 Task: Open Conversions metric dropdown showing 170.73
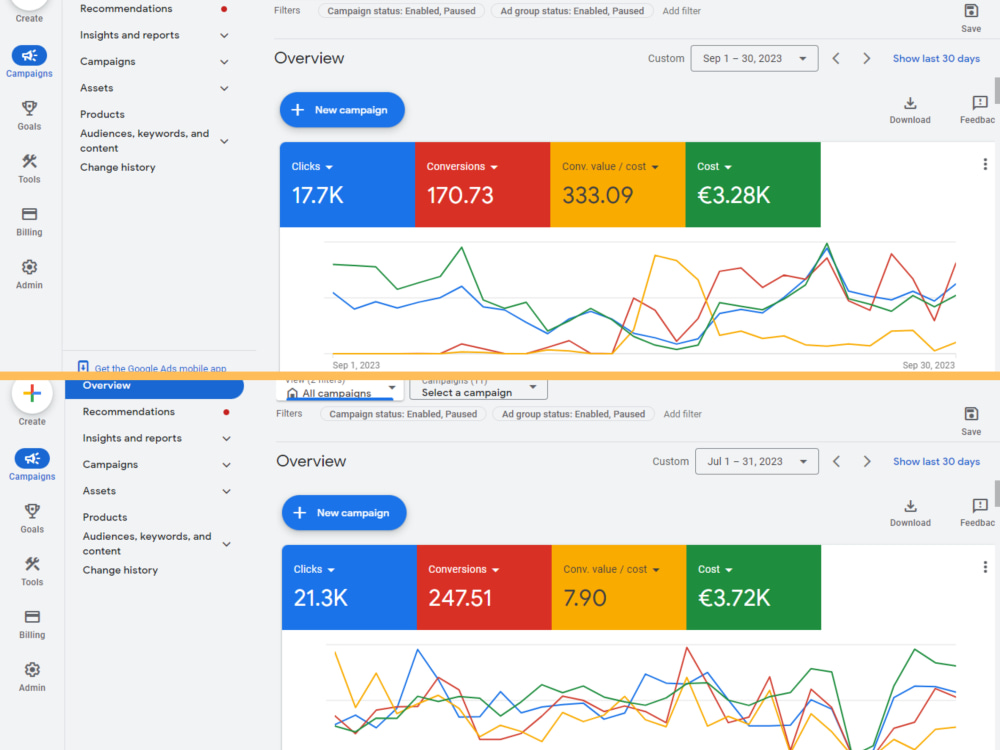462,166
